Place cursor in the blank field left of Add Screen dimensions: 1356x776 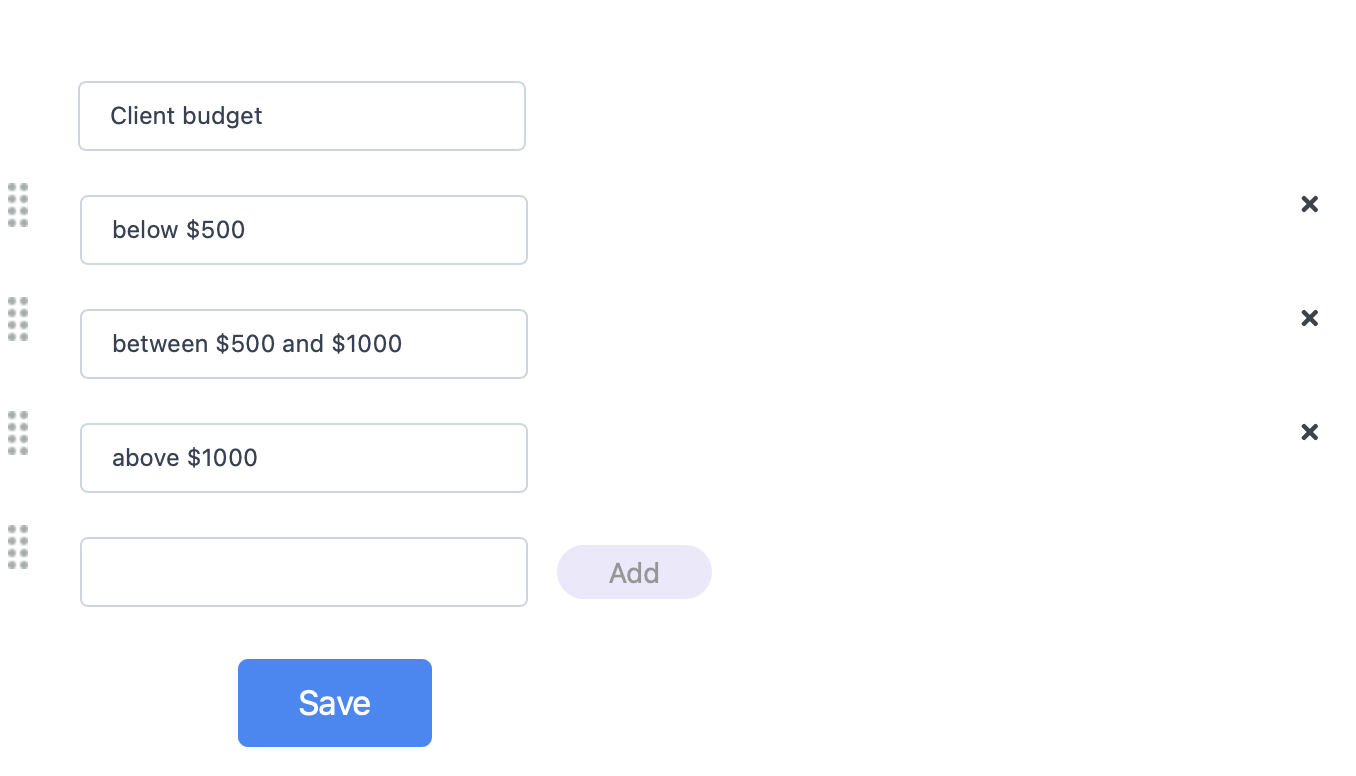pos(304,572)
